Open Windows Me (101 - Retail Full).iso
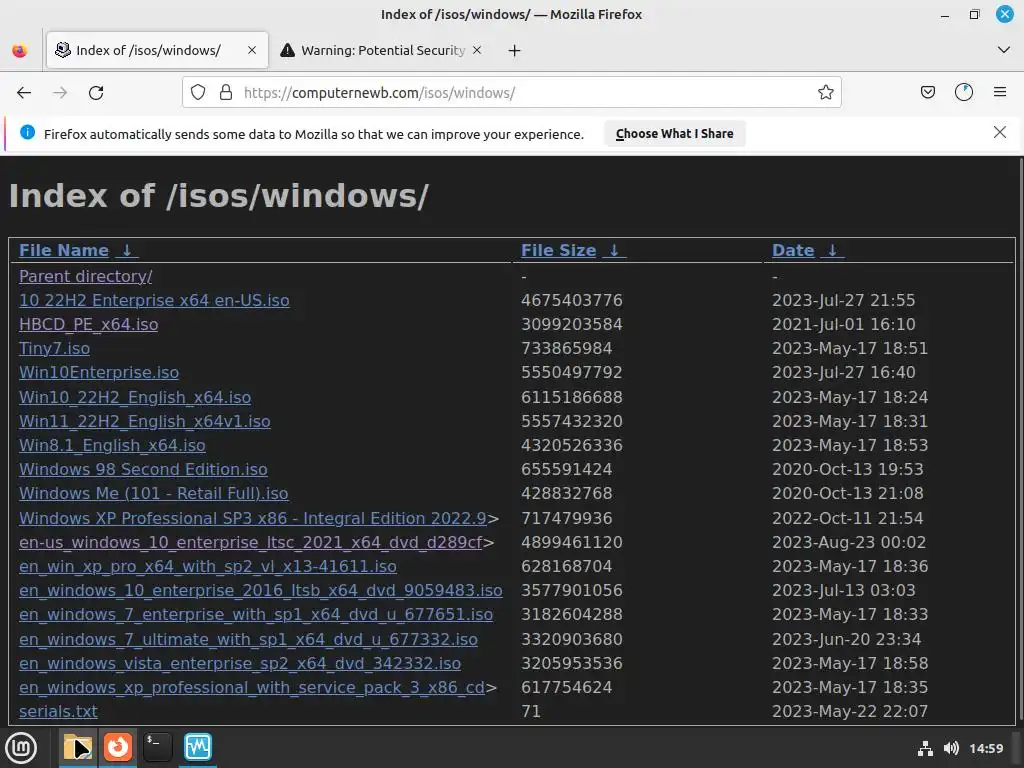 [153, 493]
